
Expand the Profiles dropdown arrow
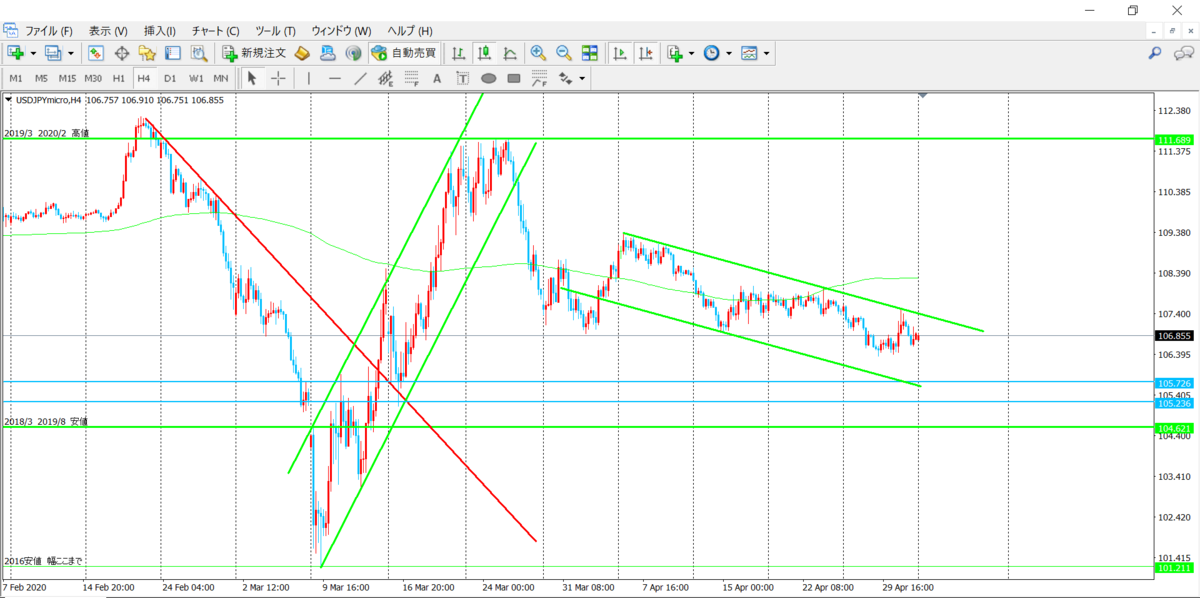[x=70, y=53]
